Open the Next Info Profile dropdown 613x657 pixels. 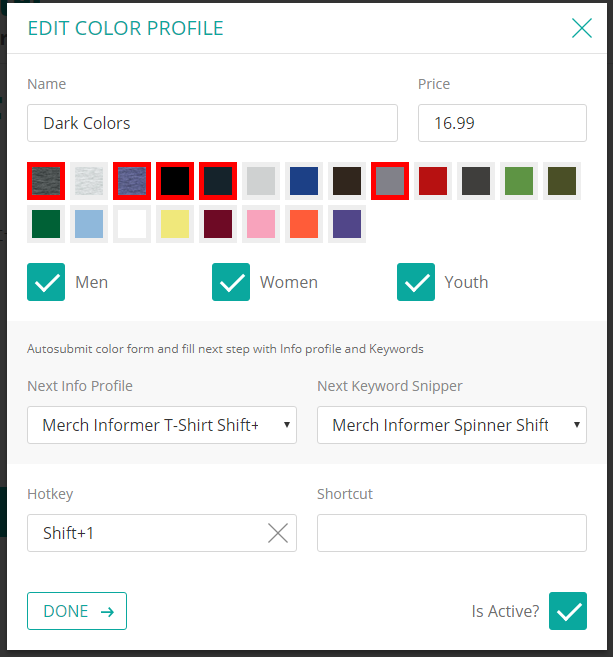(x=162, y=425)
